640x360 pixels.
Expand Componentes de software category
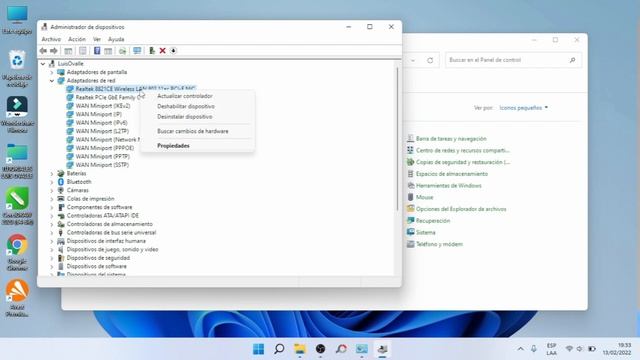52,207
